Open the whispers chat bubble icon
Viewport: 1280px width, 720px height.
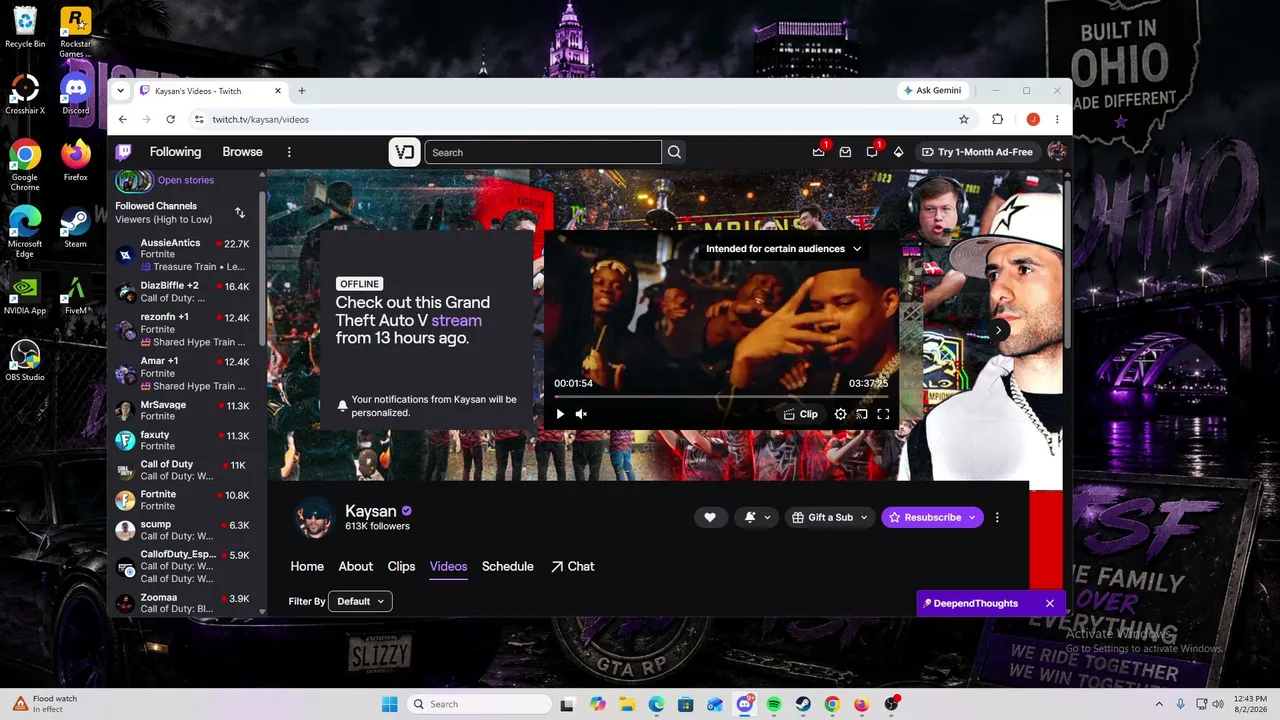click(x=872, y=152)
